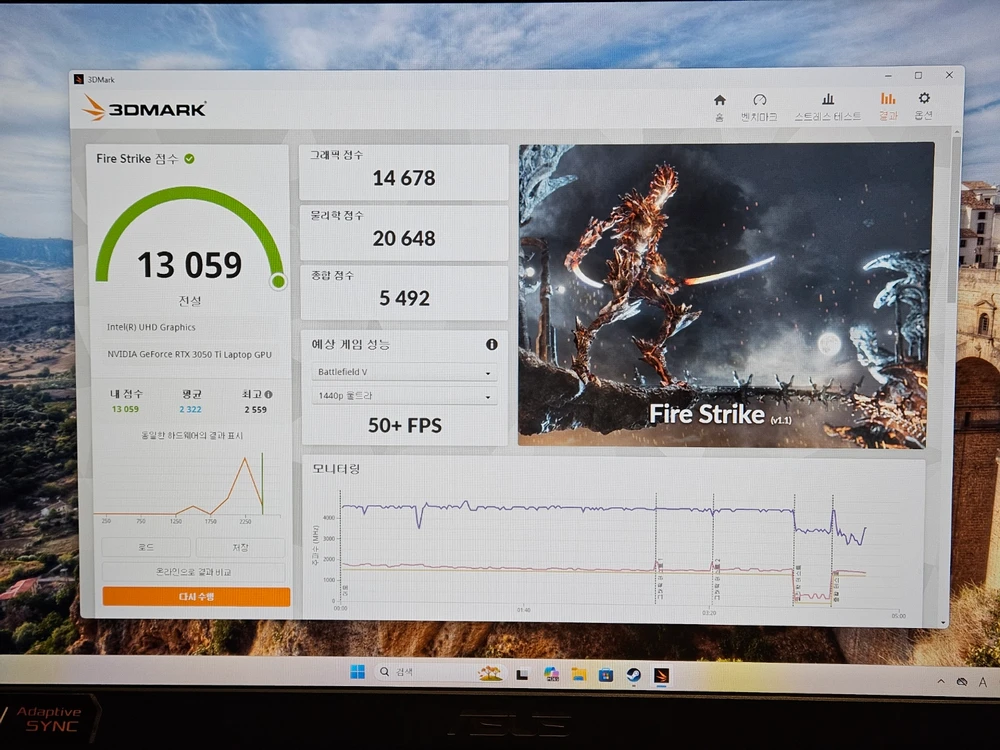Click the 50+ FPS estimate text
1000x750 pixels.
(404, 425)
